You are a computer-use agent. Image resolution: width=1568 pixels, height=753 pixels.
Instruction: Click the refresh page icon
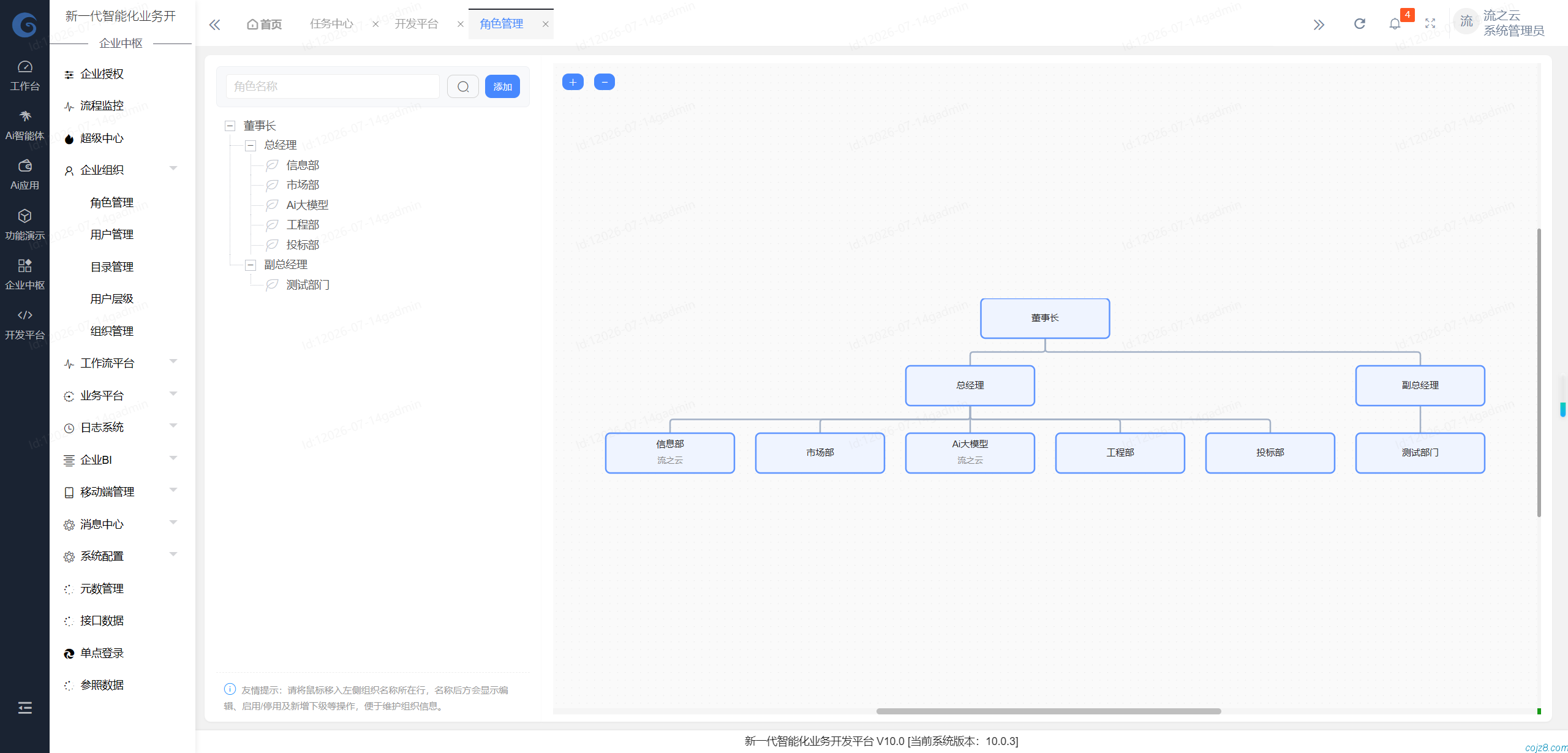(x=1359, y=24)
